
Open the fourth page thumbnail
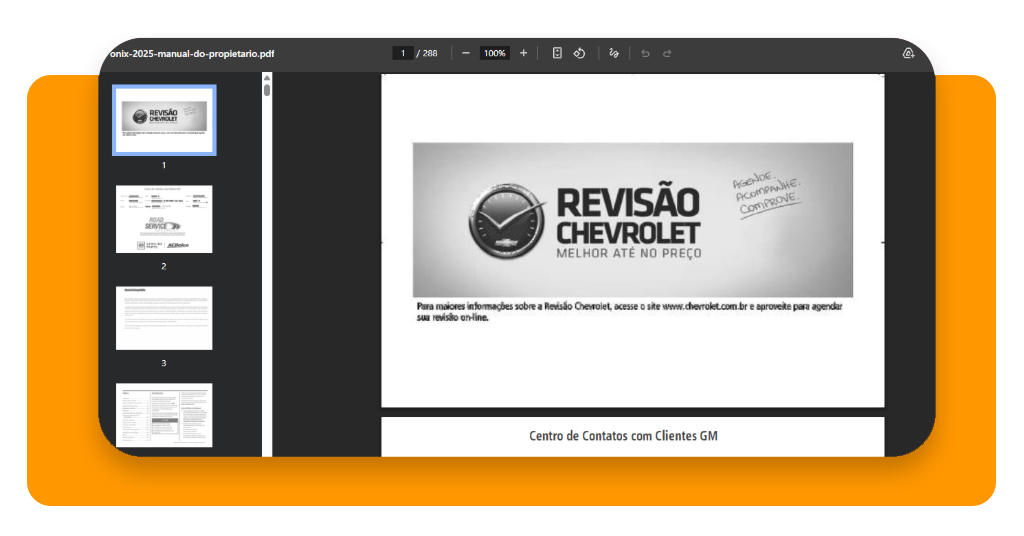click(164, 415)
